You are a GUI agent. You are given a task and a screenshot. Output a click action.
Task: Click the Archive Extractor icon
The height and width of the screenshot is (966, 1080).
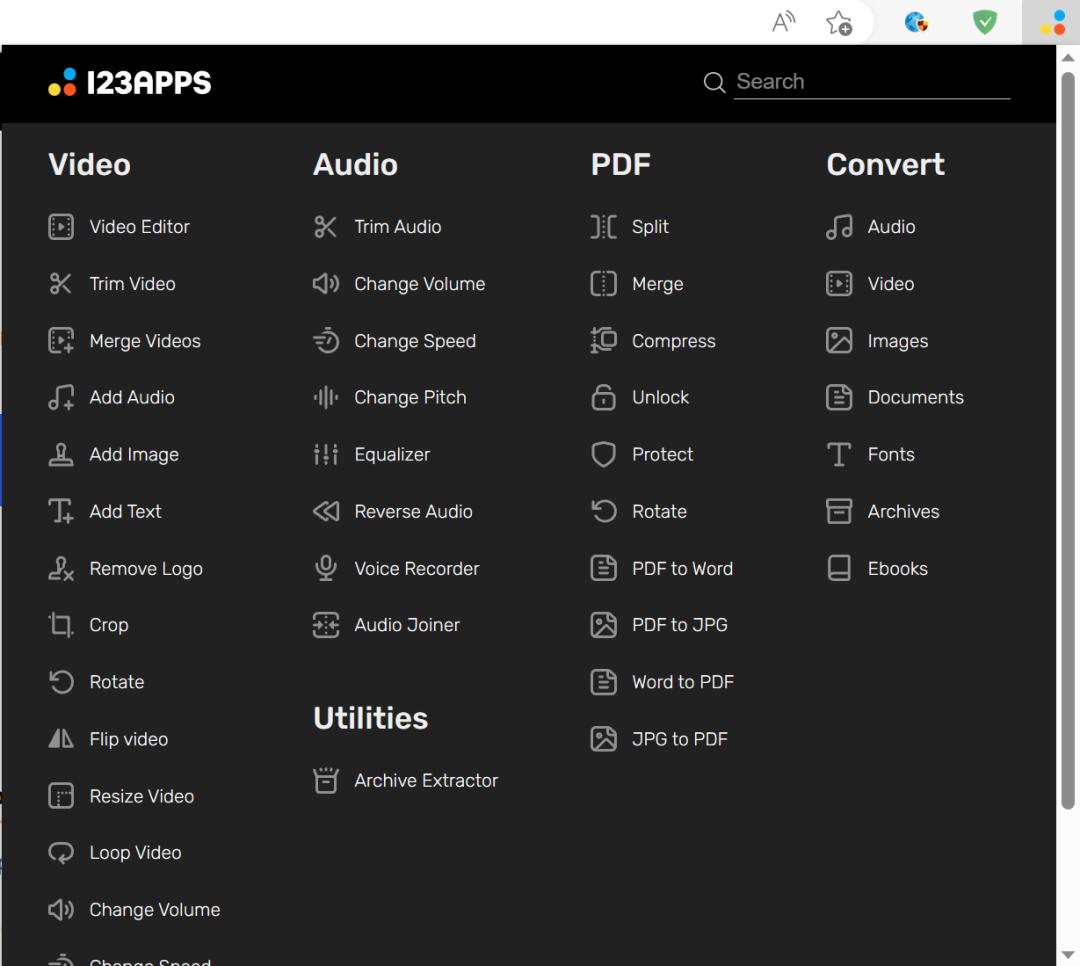coord(325,781)
